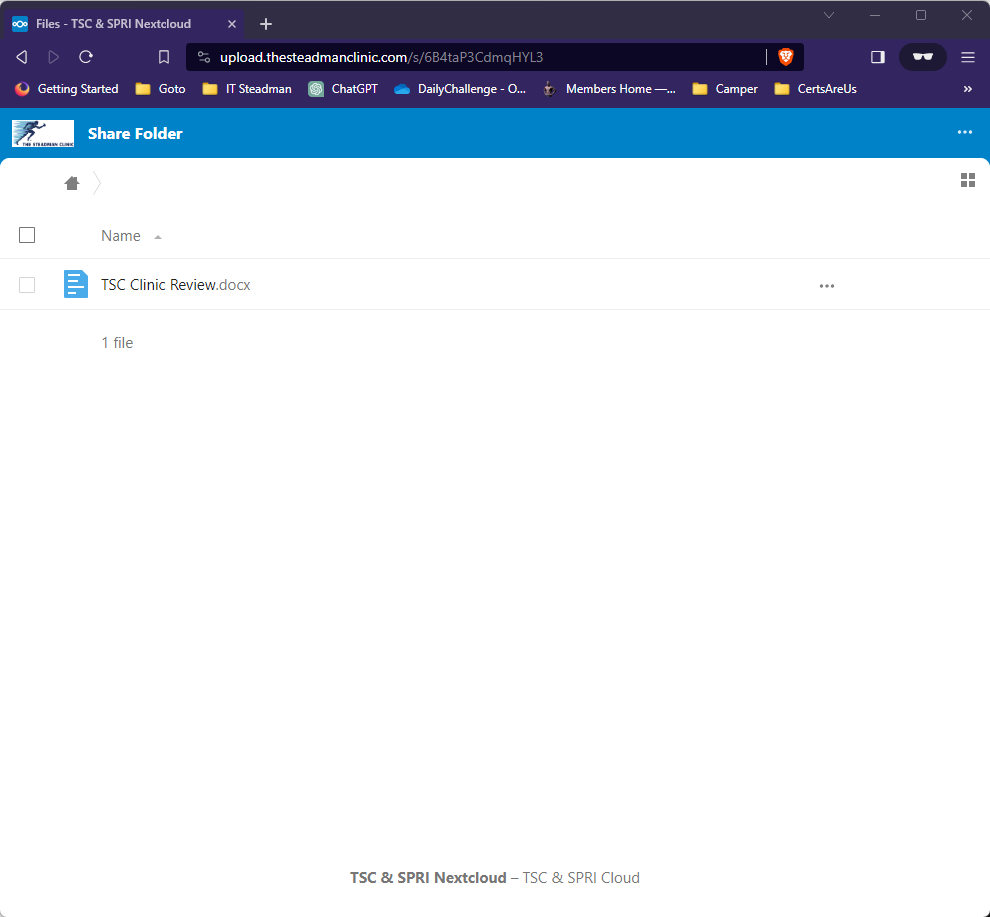Reload the current page

(x=86, y=57)
